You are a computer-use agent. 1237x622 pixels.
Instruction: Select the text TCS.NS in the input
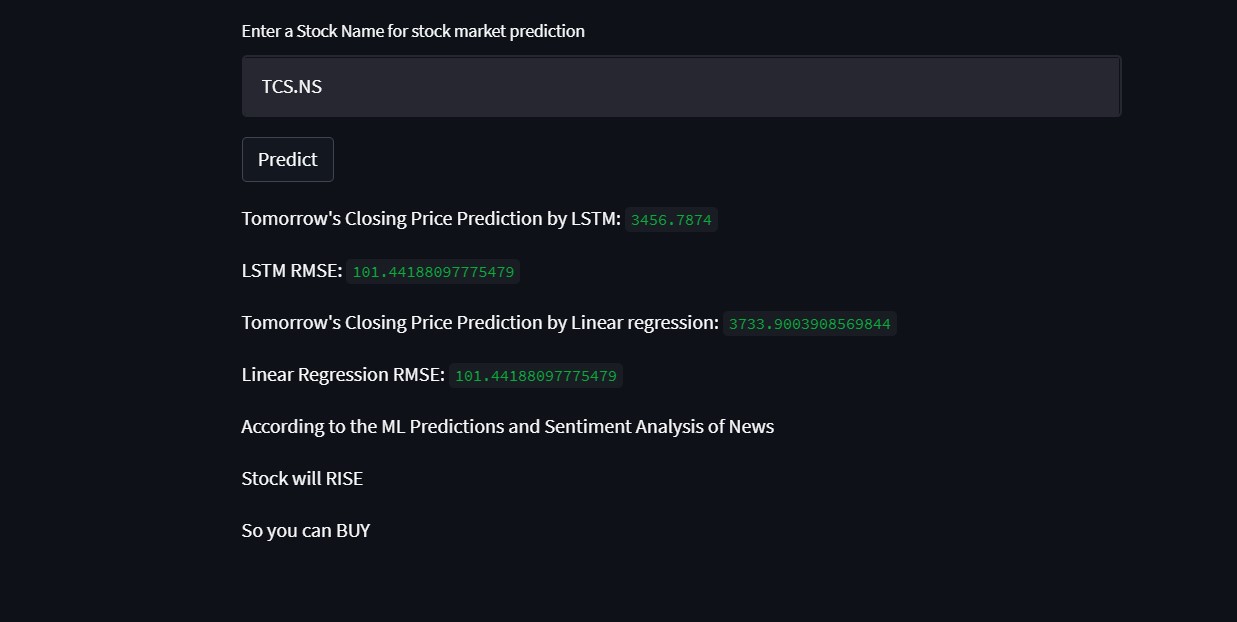point(291,86)
